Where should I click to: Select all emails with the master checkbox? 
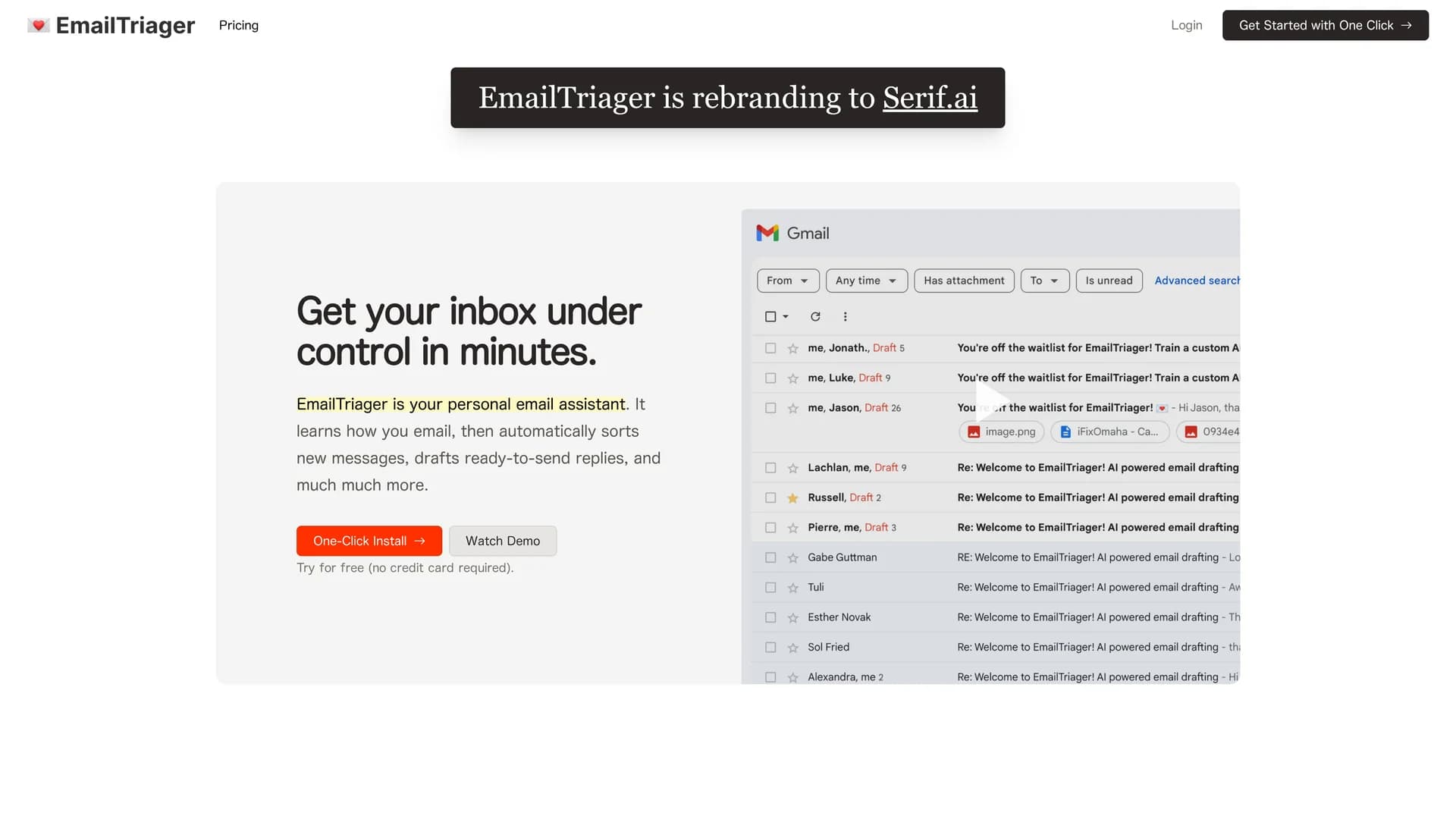[770, 316]
